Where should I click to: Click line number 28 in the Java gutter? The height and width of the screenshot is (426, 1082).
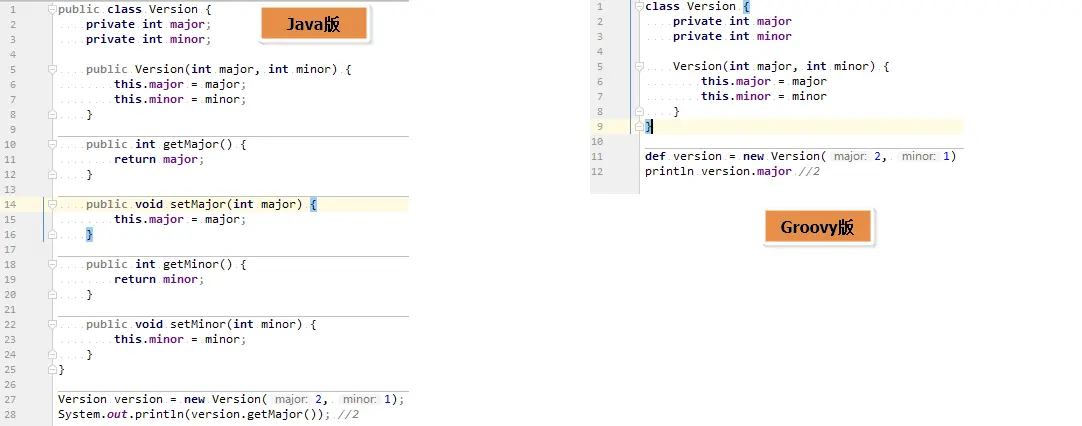point(10,415)
